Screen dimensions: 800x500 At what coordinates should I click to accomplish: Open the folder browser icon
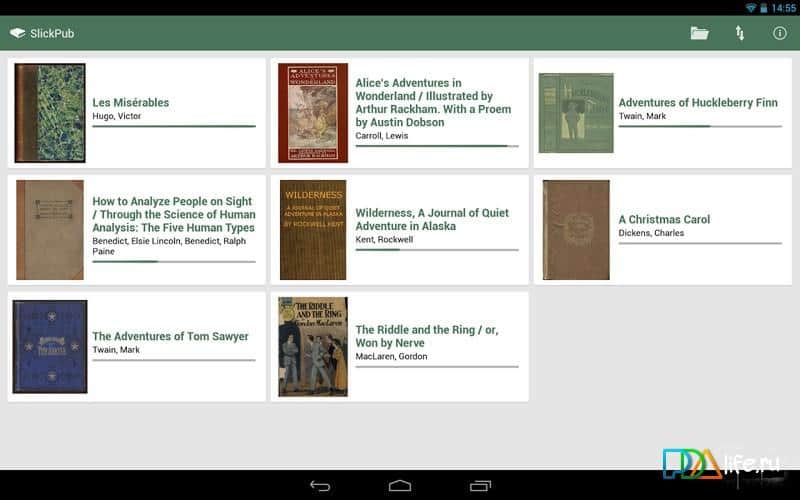point(699,33)
